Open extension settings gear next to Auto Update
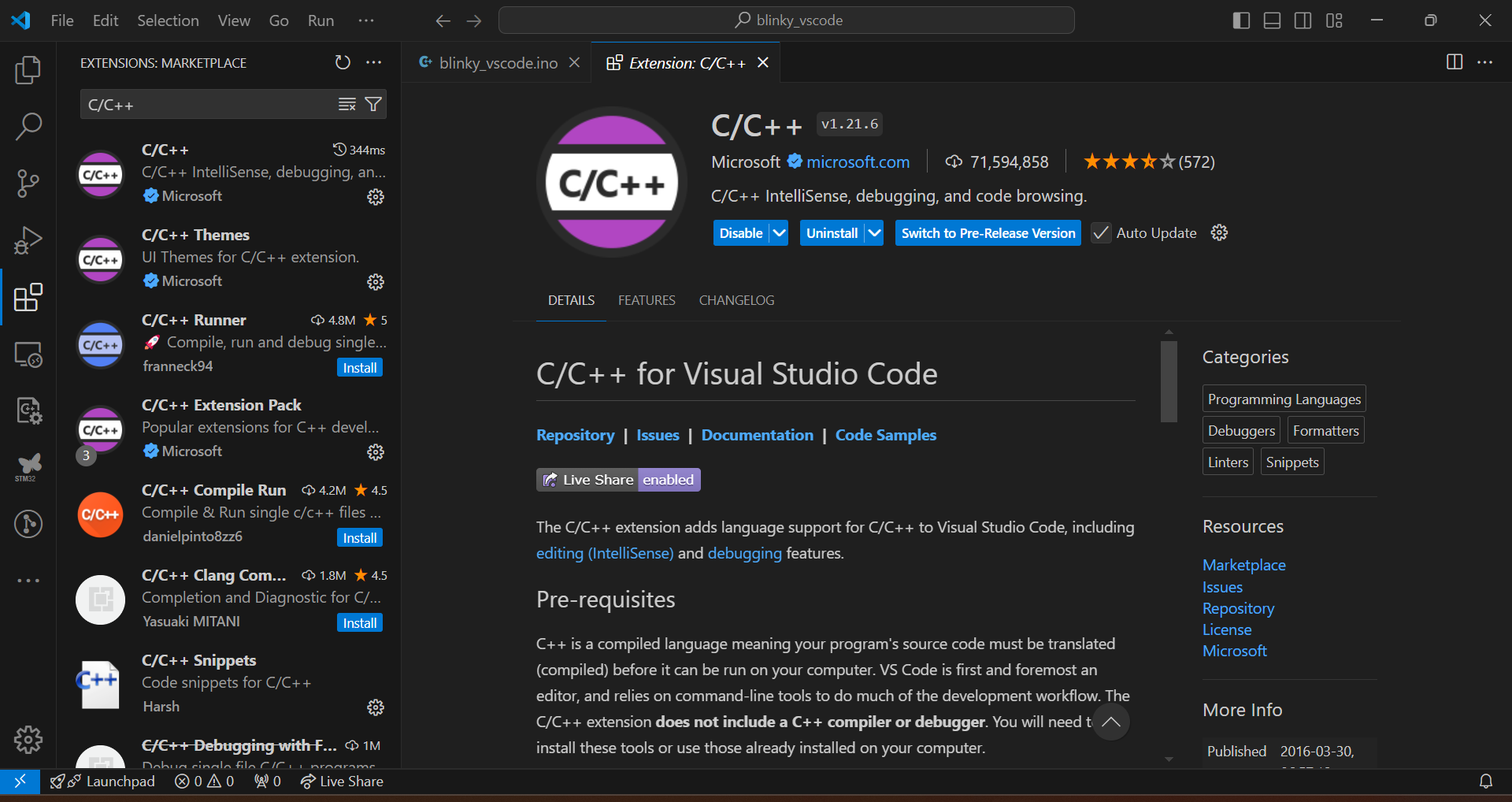The image size is (1512, 802). [x=1219, y=232]
